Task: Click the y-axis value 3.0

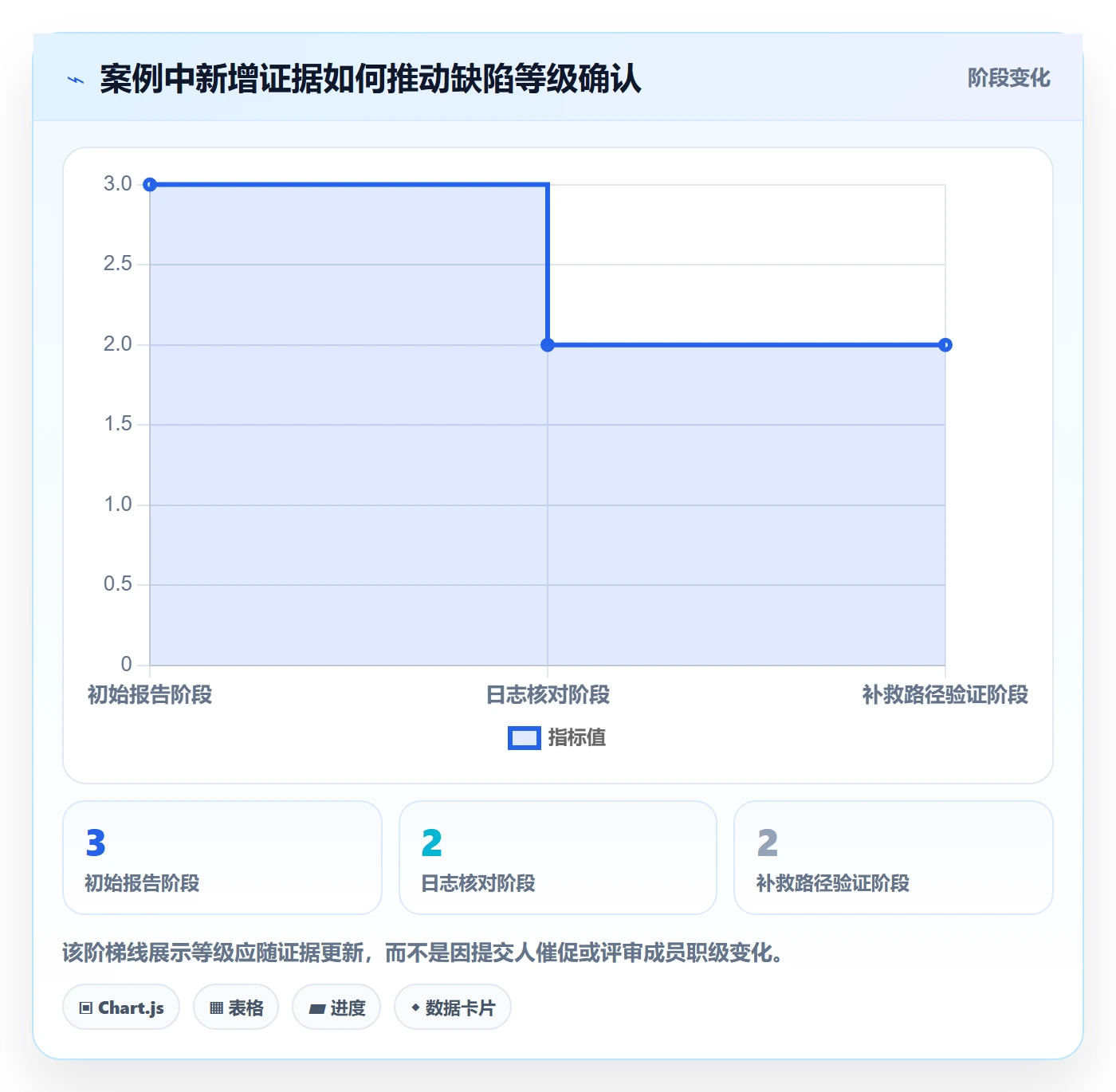Action: tap(118, 184)
